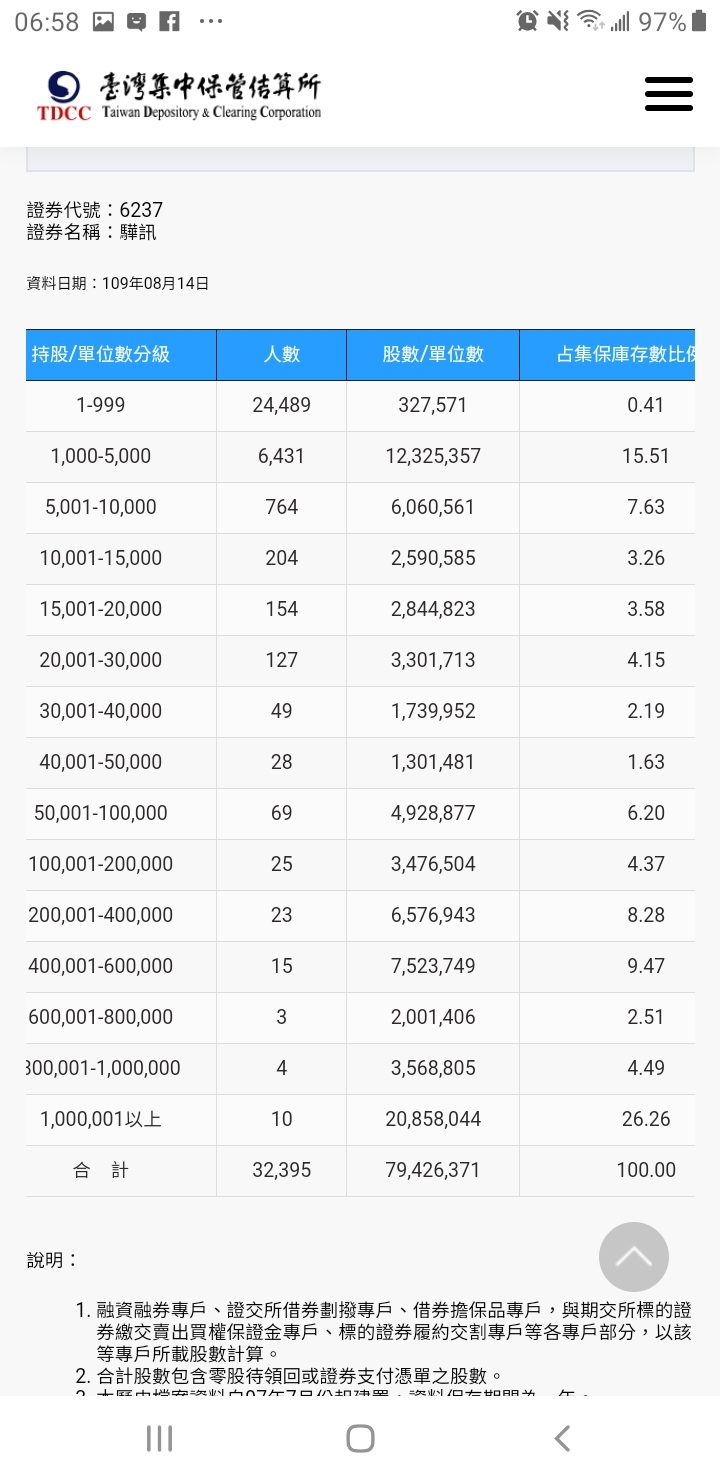Viewport: 720px width, 1480px height.
Task: Tap the 股數/單位數 column header
Action: (433, 354)
